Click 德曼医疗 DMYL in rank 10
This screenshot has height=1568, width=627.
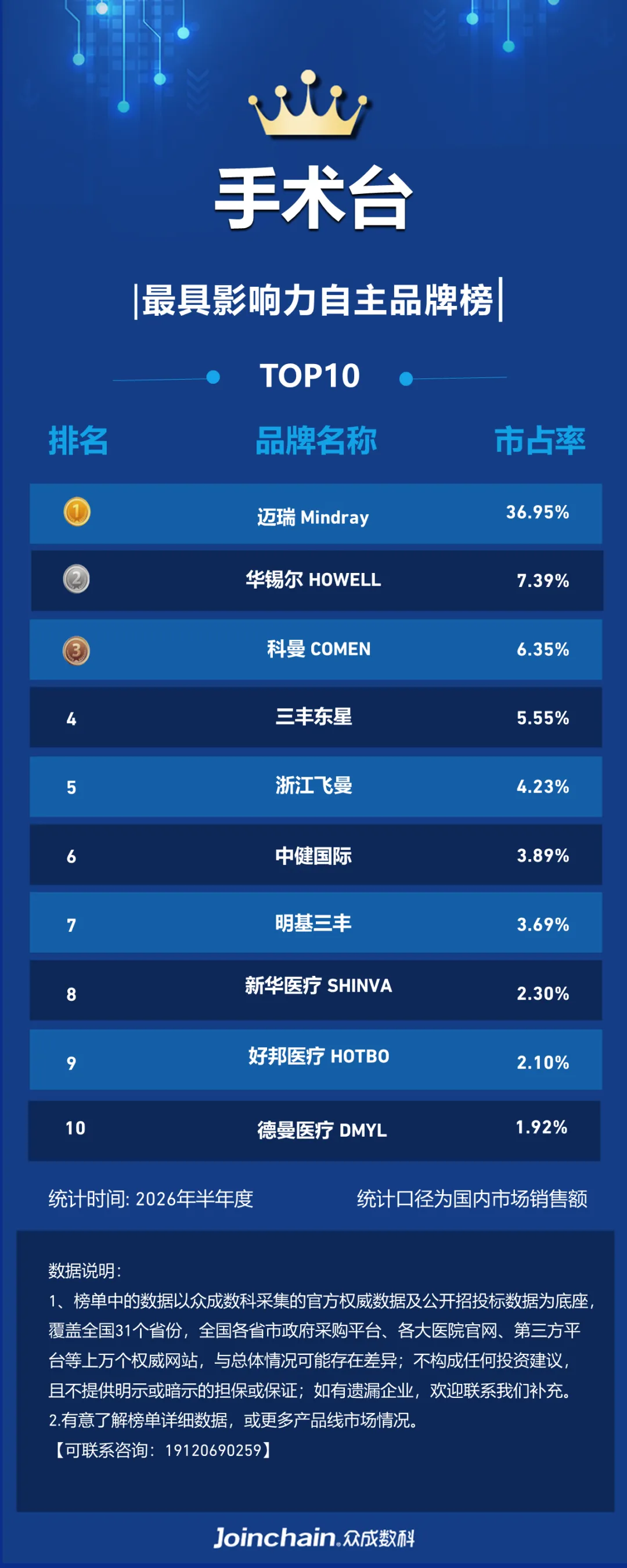(322, 1130)
